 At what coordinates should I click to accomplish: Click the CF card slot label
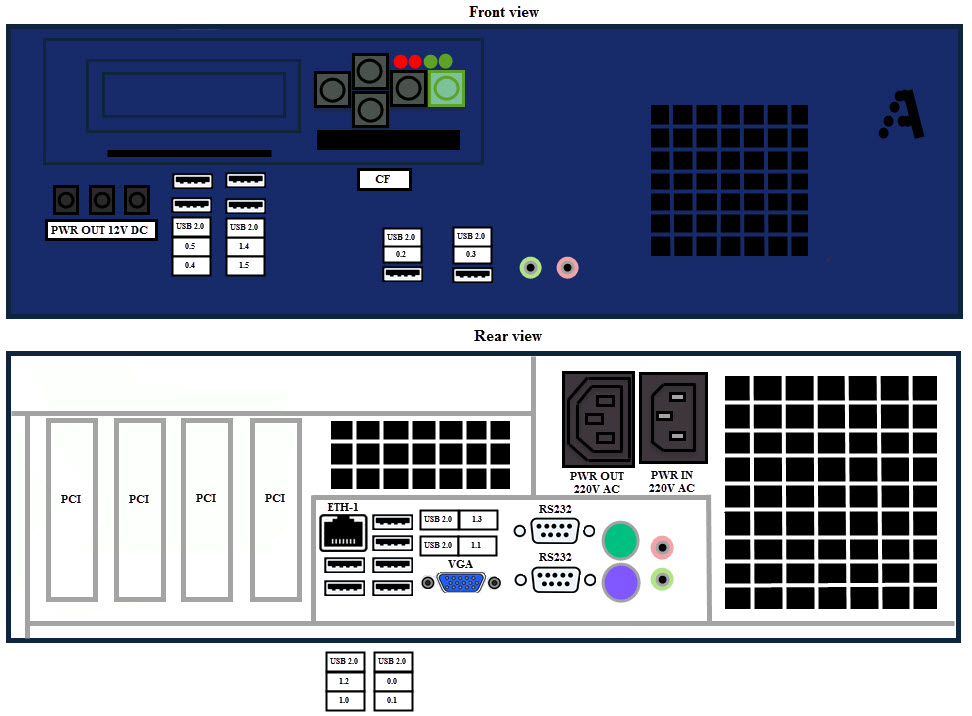[x=383, y=180]
